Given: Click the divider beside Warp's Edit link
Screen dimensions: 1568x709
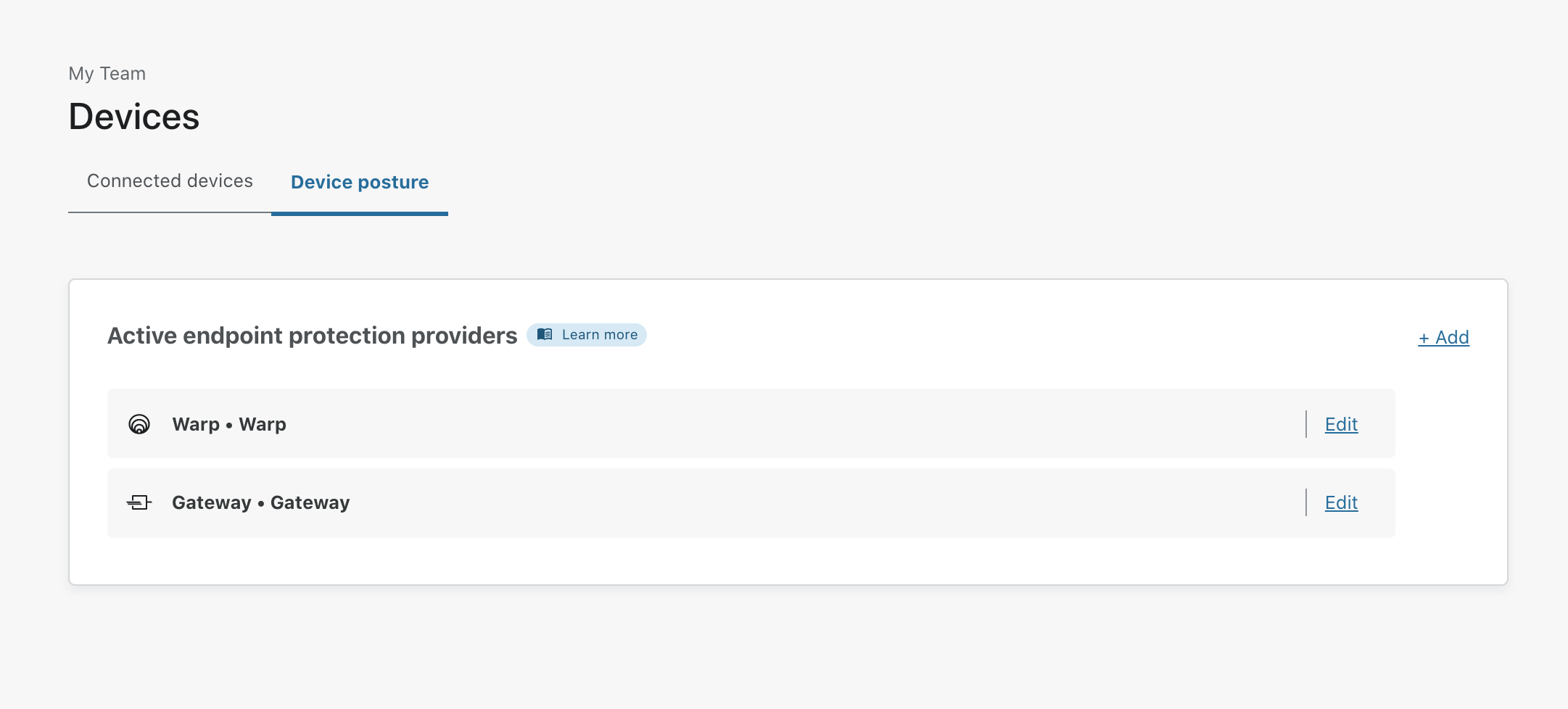Looking at the screenshot, I should click(x=1305, y=424).
